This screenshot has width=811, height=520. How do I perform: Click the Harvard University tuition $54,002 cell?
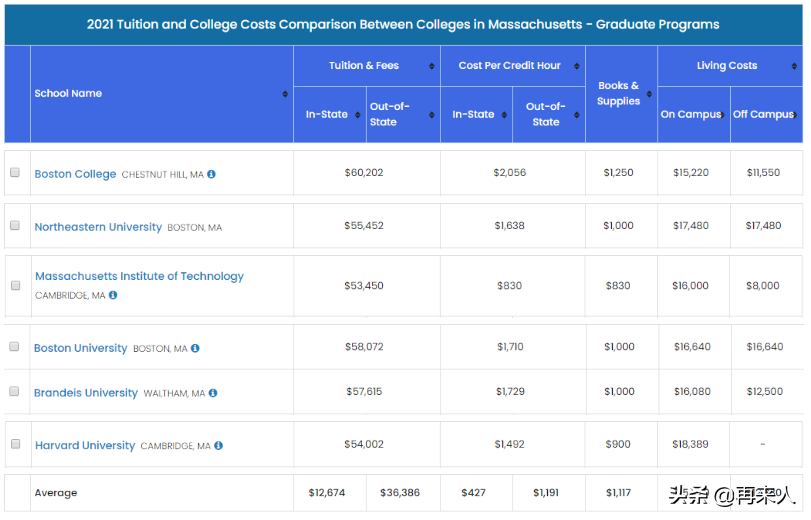[x=364, y=445]
